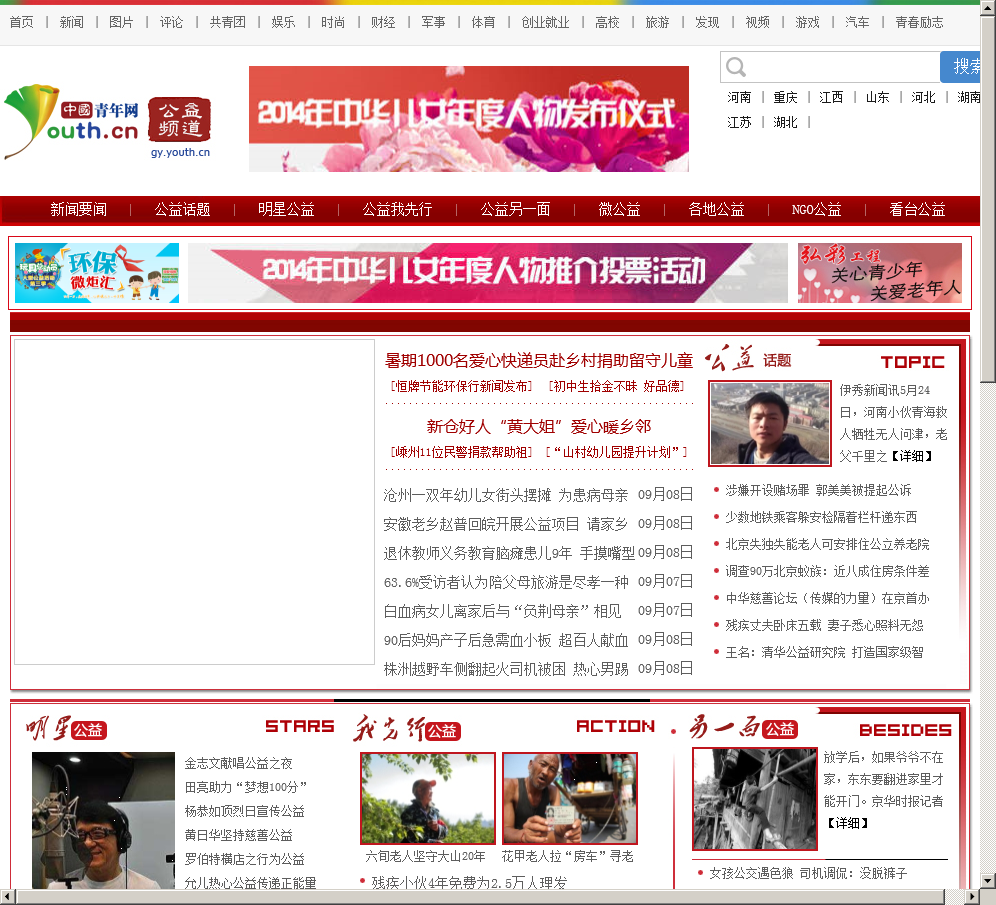Switch to 公益话题 tab
This screenshot has width=996, height=905.
182,210
